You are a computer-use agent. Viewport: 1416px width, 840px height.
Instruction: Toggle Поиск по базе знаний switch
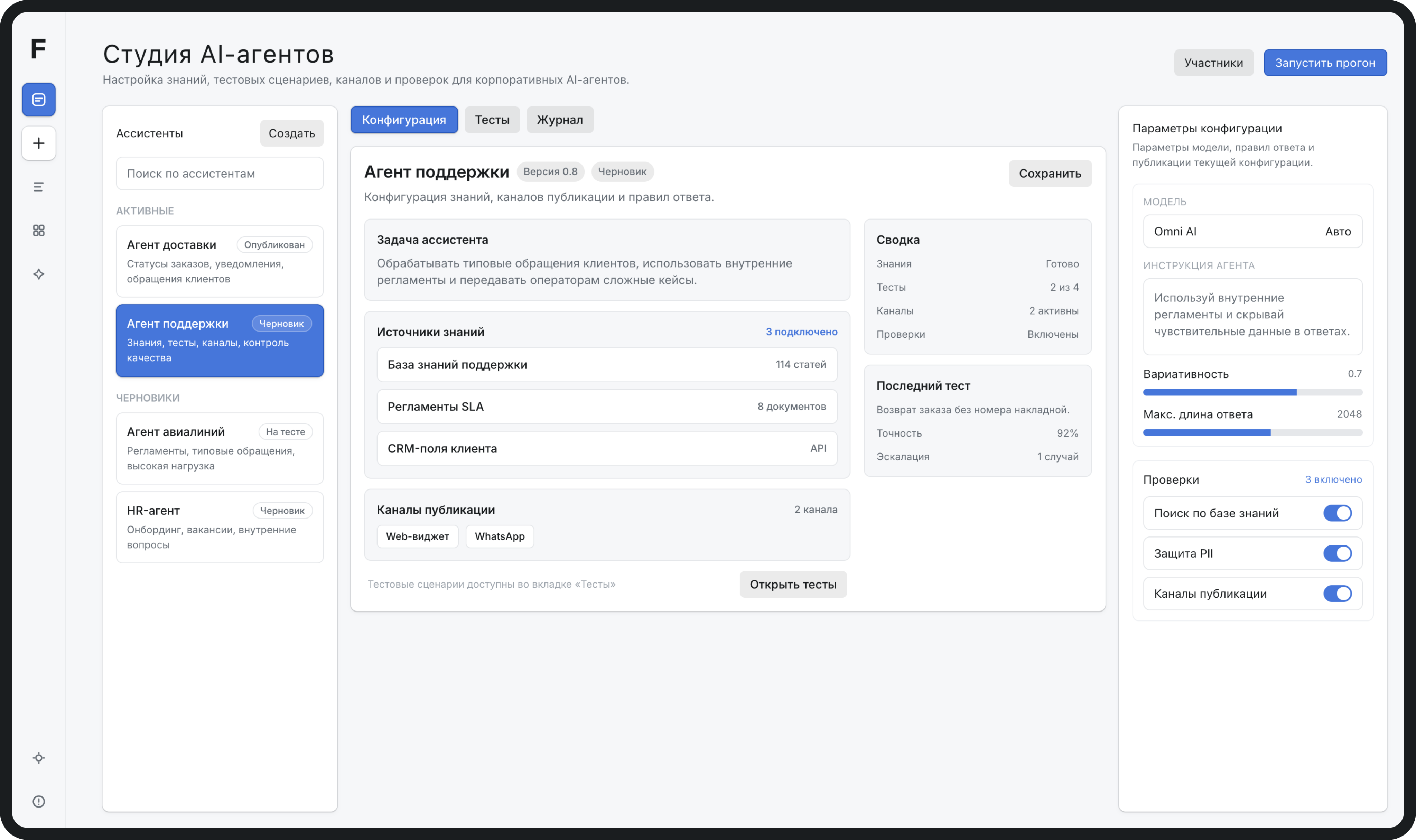pyautogui.click(x=1337, y=513)
